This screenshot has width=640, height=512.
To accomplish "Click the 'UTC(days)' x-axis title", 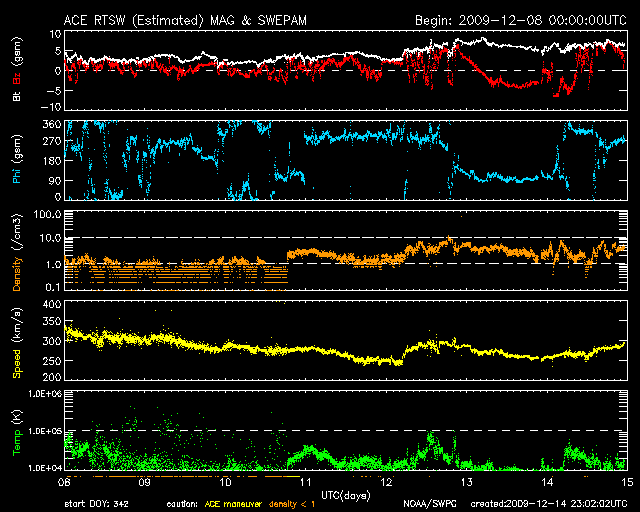I will pos(345,496).
